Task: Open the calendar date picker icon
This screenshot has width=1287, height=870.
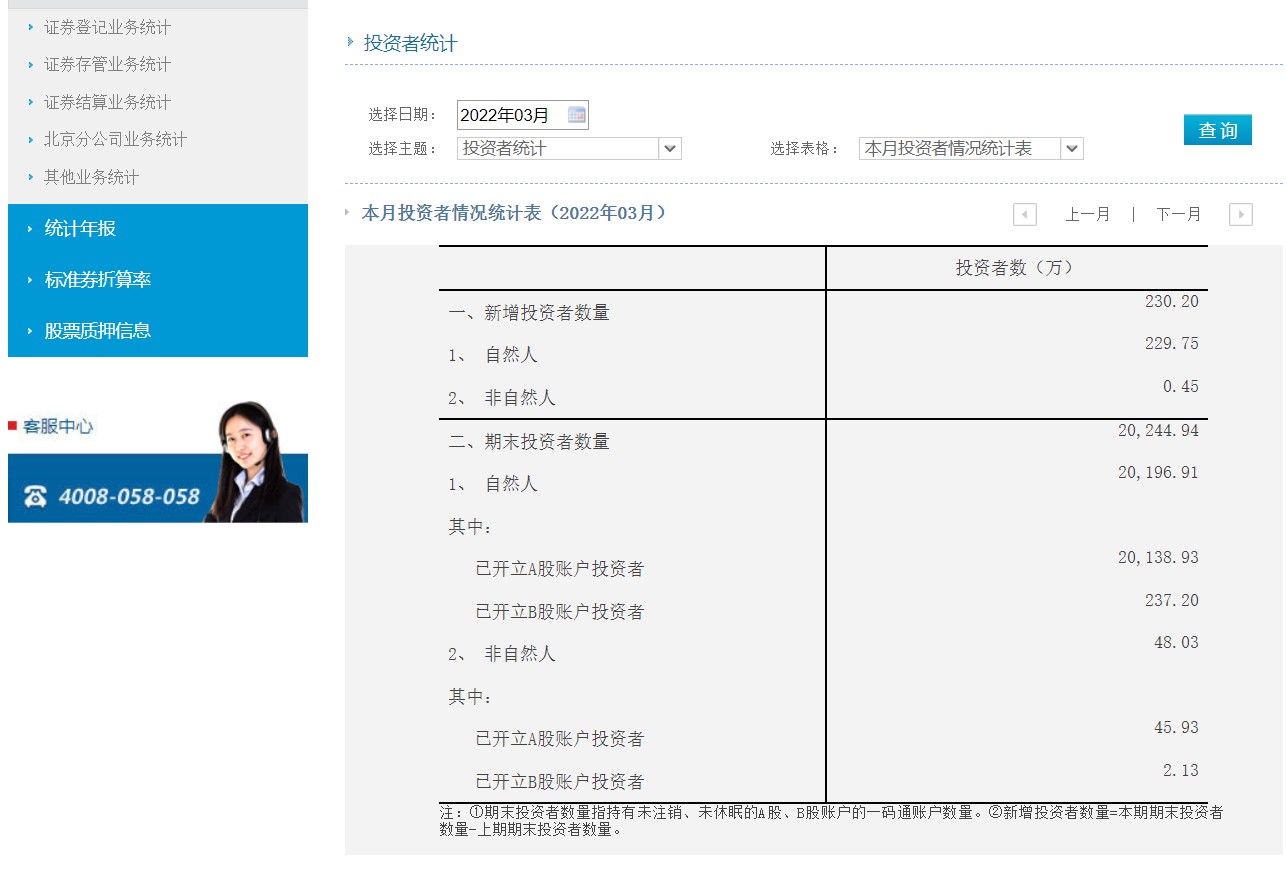Action: pyautogui.click(x=576, y=114)
